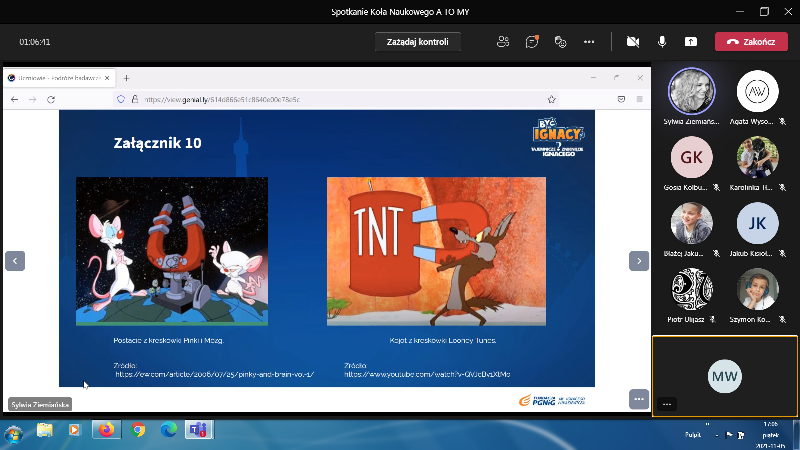Screen dimensions: 800x450
Task: Mute the microphone
Action: pyautogui.click(x=662, y=42)
